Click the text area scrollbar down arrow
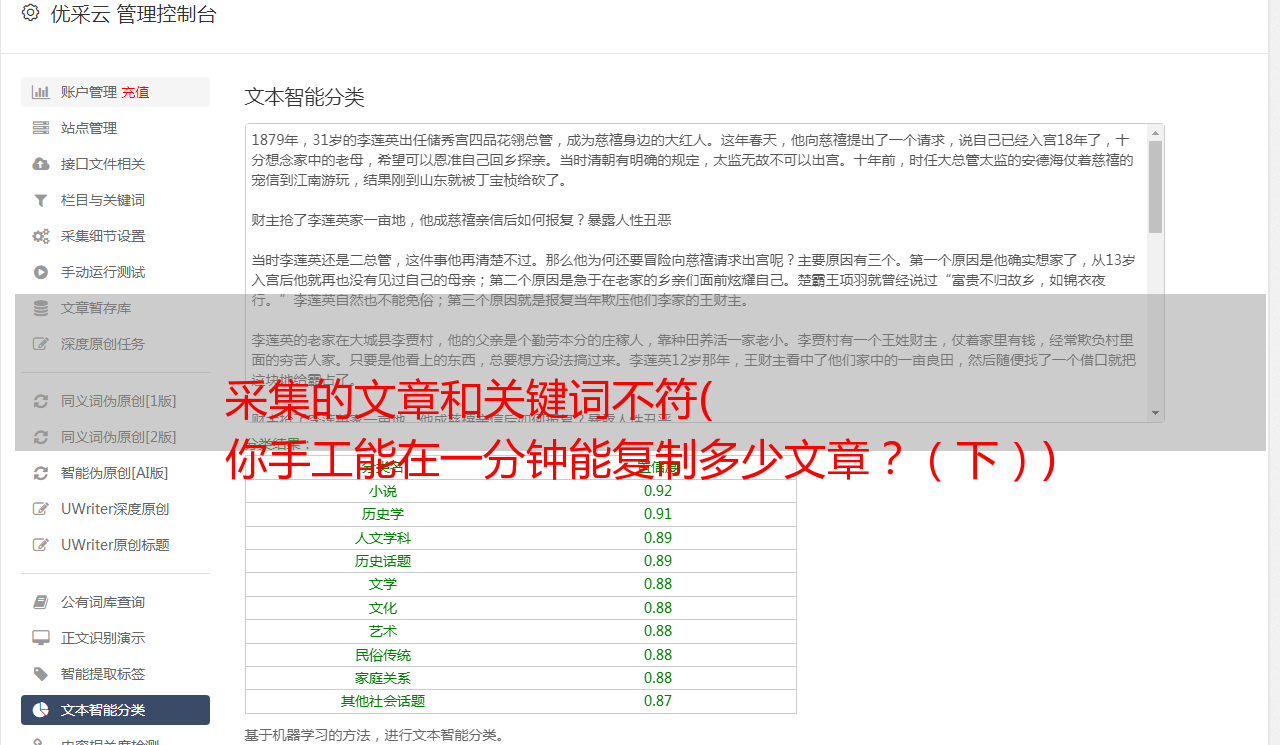This screenshot has width=1280, height=745. pyautogui.click(x=1155, y=413)
